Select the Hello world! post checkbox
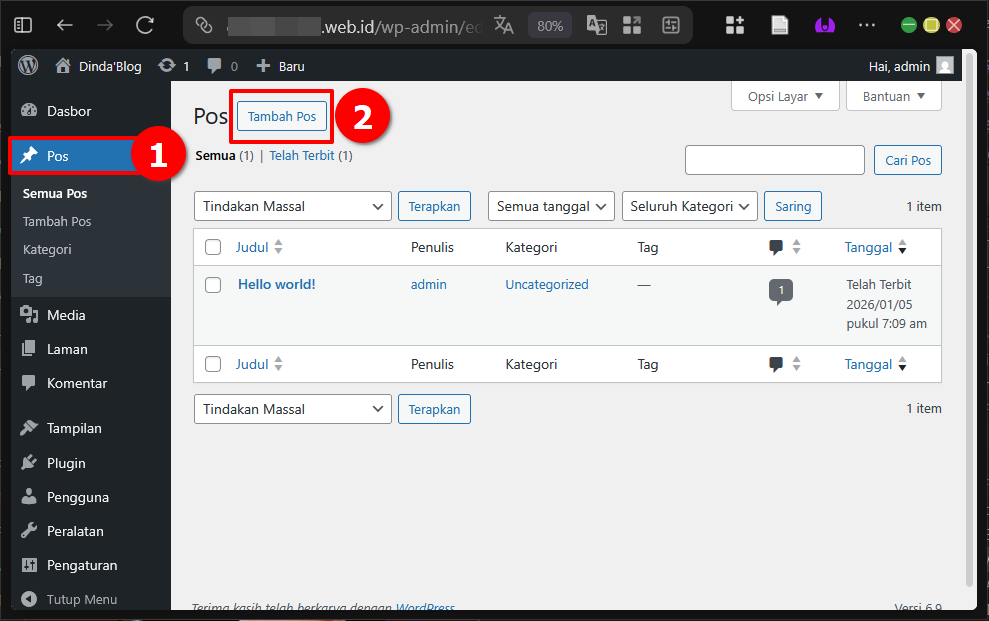 (x=213, y=284)
